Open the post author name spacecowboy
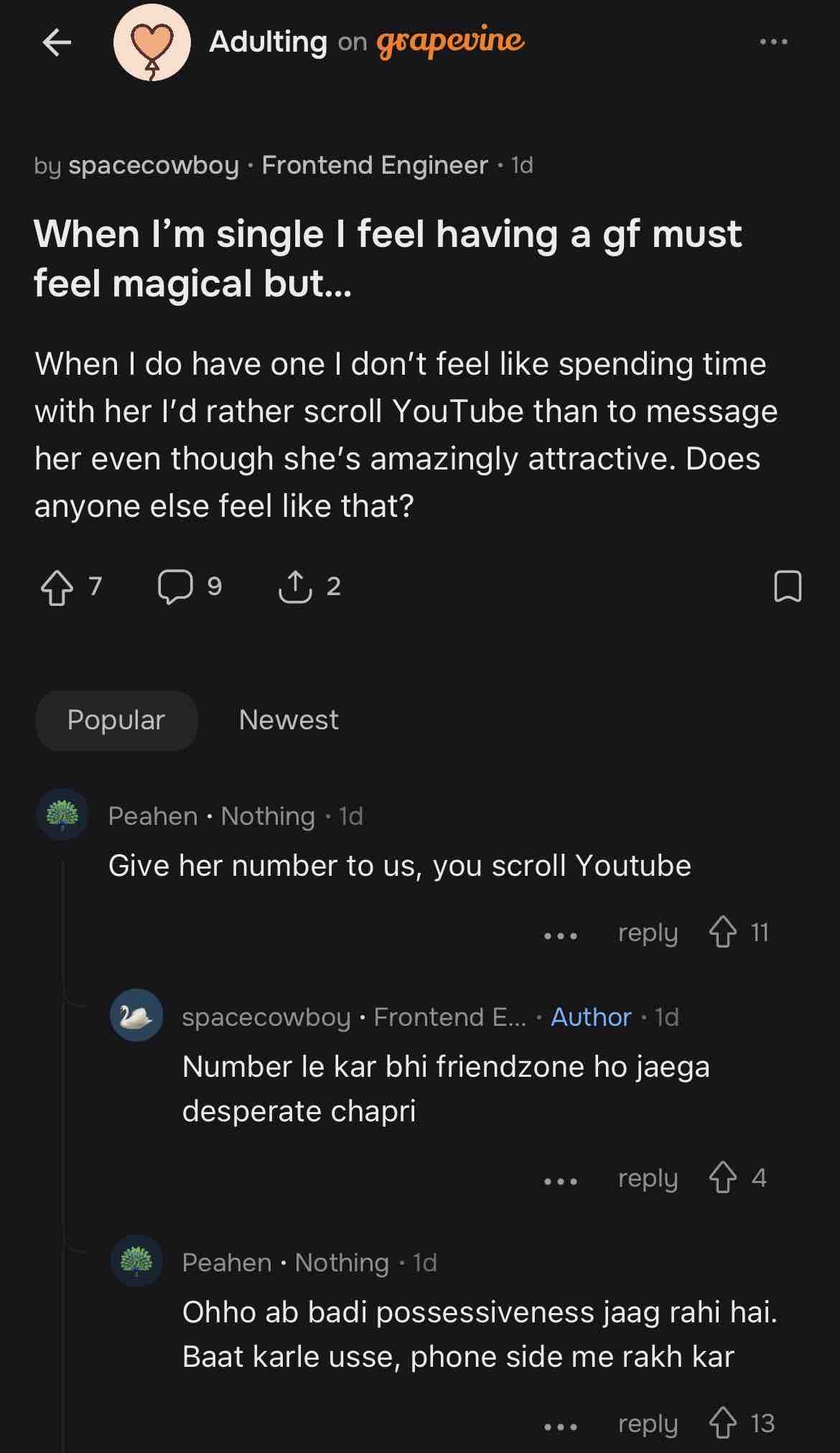Screen dimensions: 840x1453 tap(154, 165)
